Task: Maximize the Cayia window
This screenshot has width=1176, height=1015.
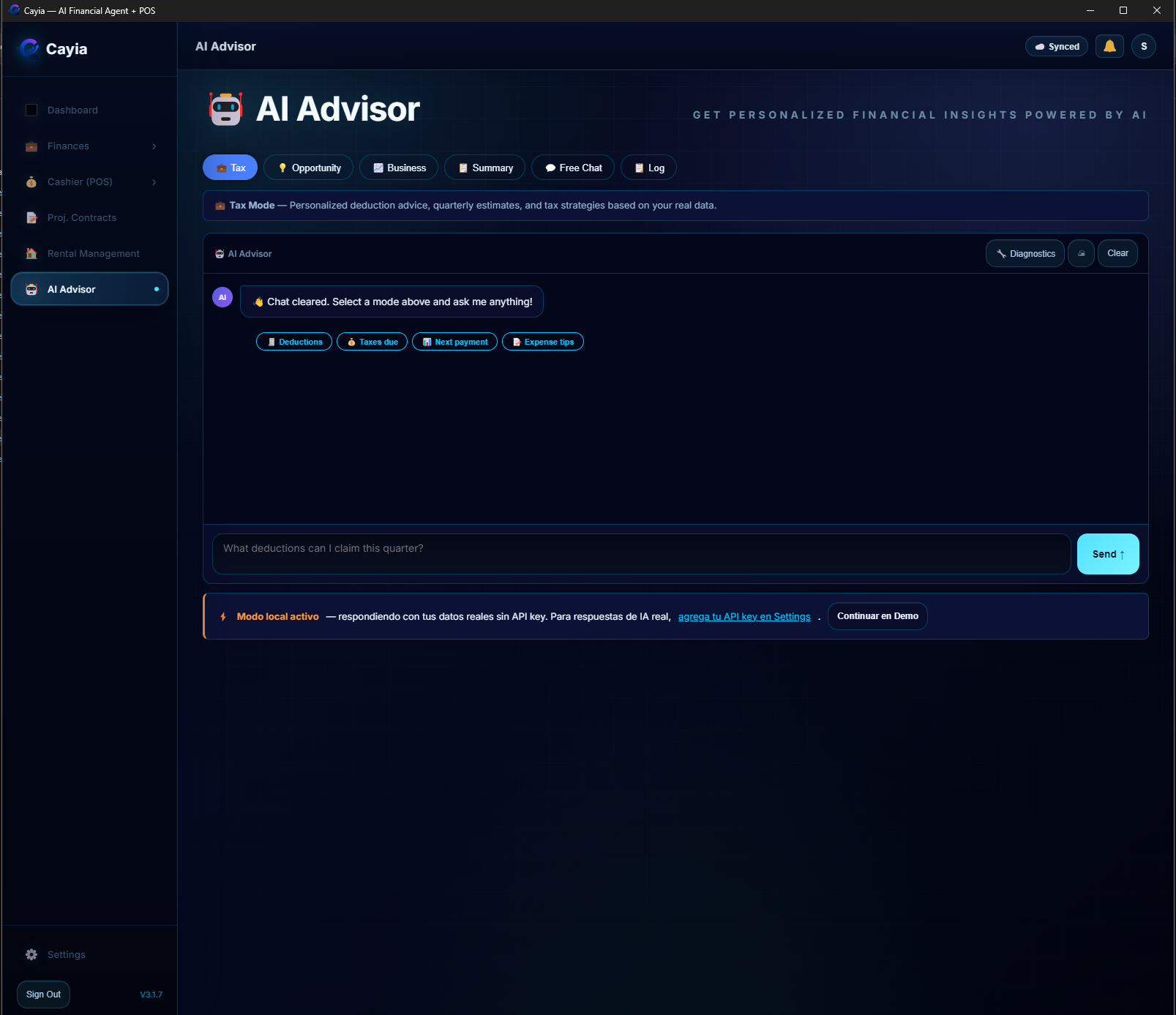Action: click(1123, 10)
